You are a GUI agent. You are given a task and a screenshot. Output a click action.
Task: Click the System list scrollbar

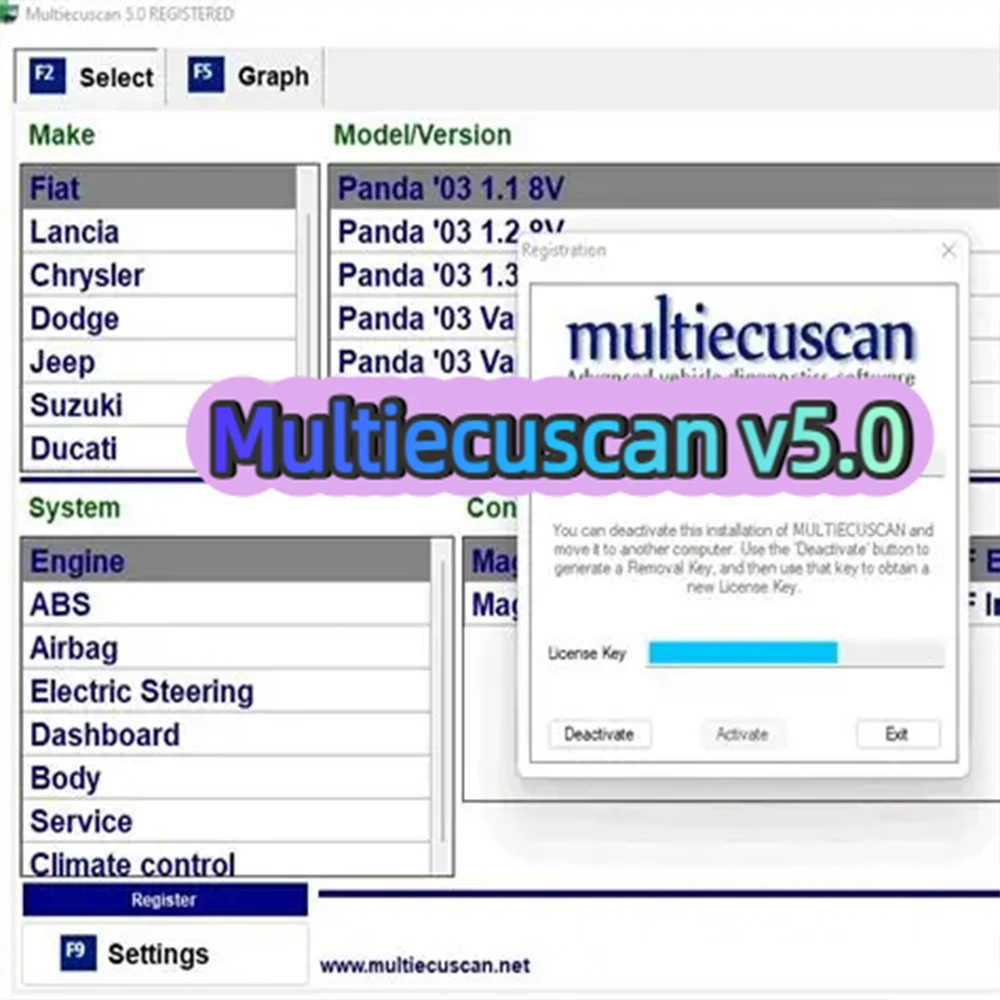(x=441, y=707)
